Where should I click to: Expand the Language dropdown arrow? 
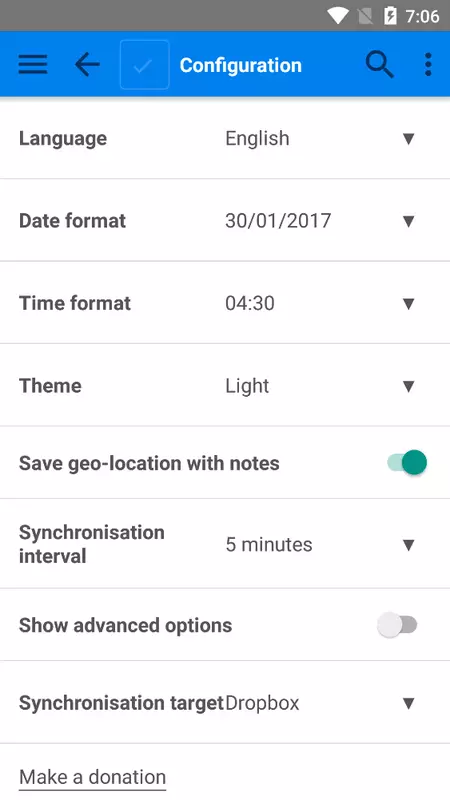(408, 138)
